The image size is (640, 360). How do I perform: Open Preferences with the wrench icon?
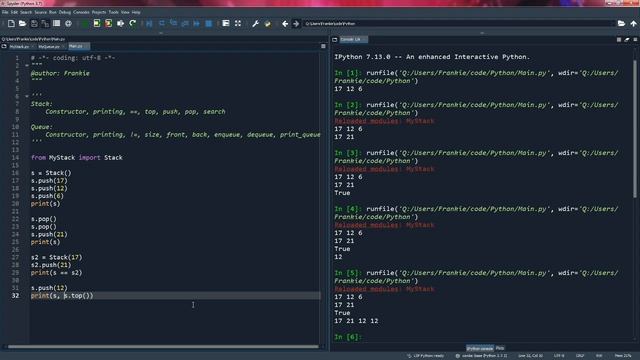255,24
